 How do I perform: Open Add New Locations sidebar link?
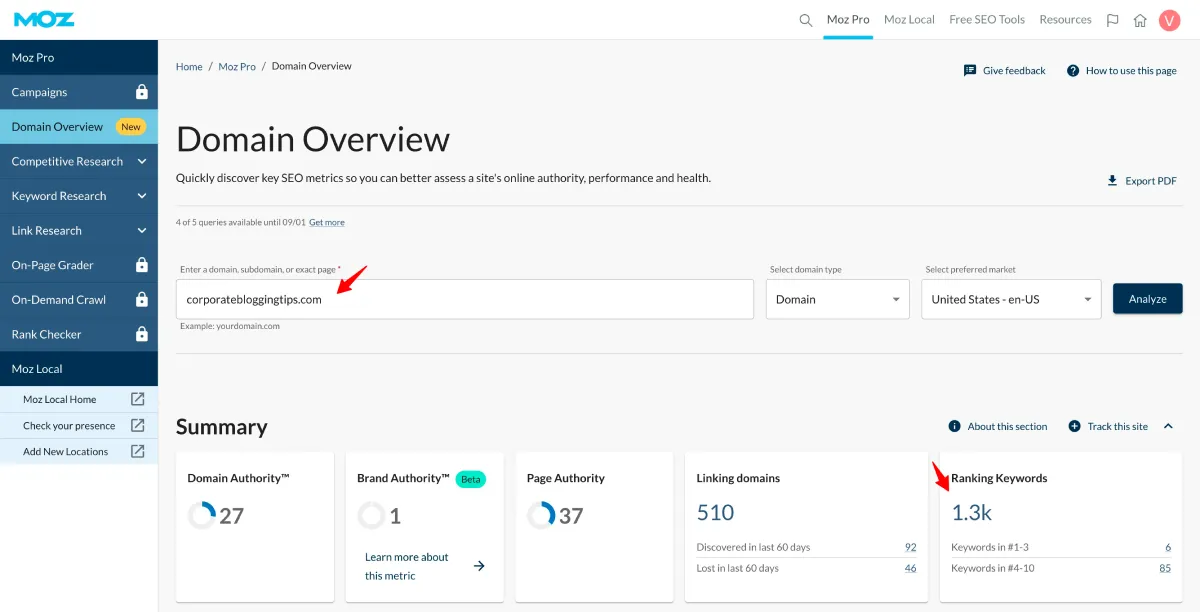tap(79, 451)
